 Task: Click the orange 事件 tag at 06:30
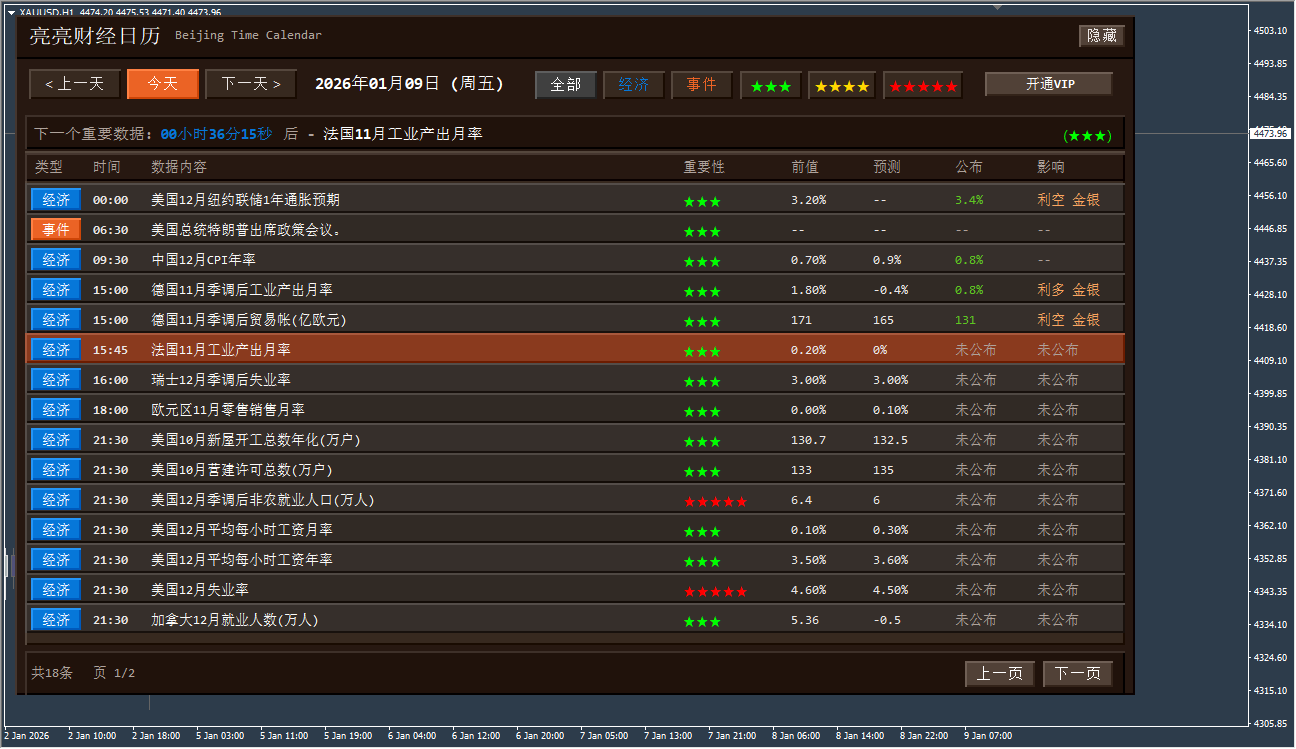[x=56, y=230]
